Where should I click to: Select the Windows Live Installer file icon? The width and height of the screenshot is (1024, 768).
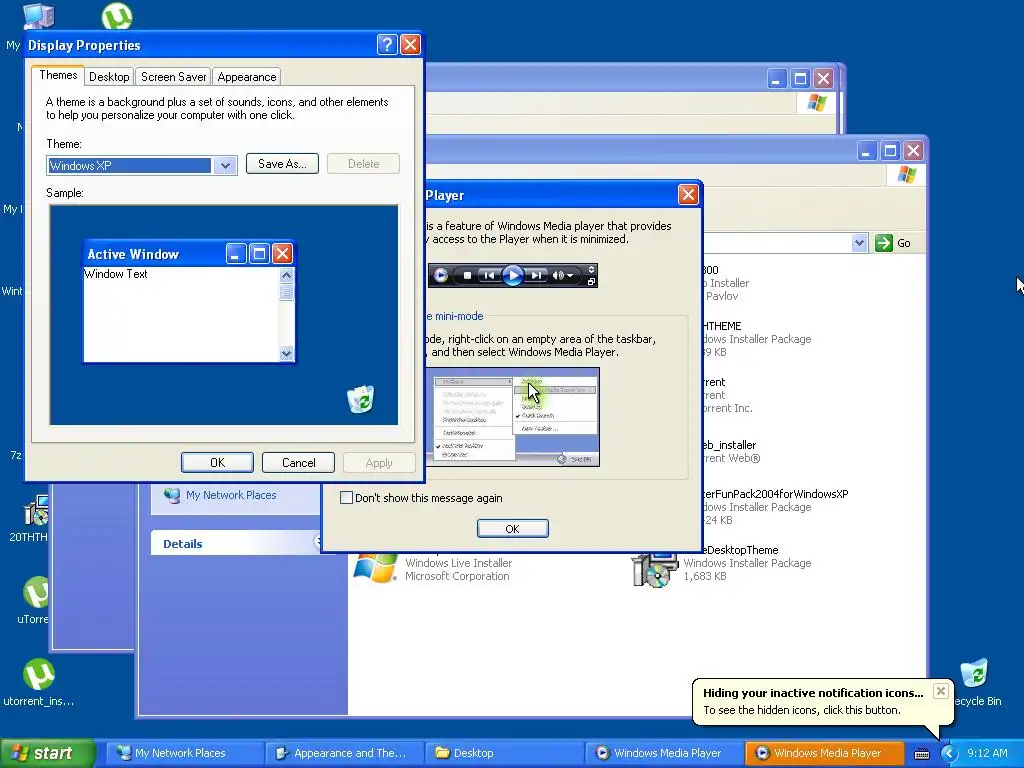tap(375, 567)
